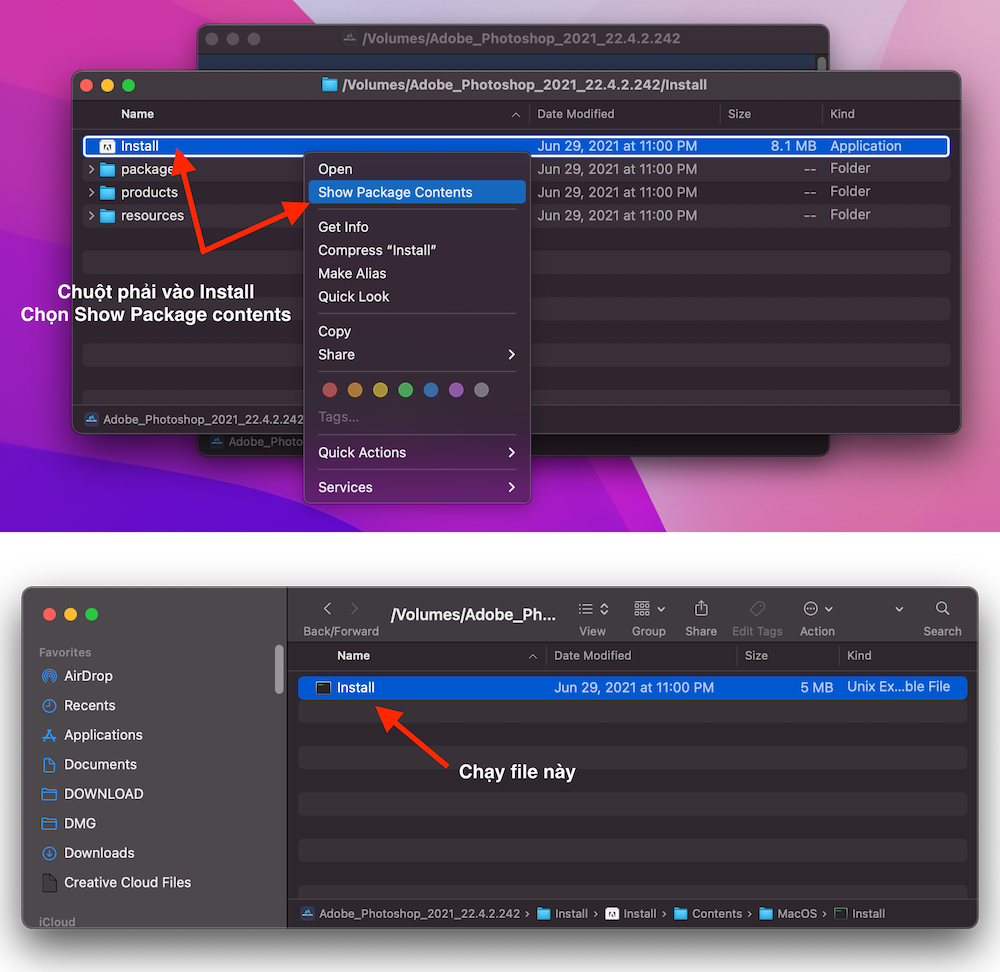Click the Edit Tags toolbar icon
1000x972 pixels.
click(x=757, y=608)
